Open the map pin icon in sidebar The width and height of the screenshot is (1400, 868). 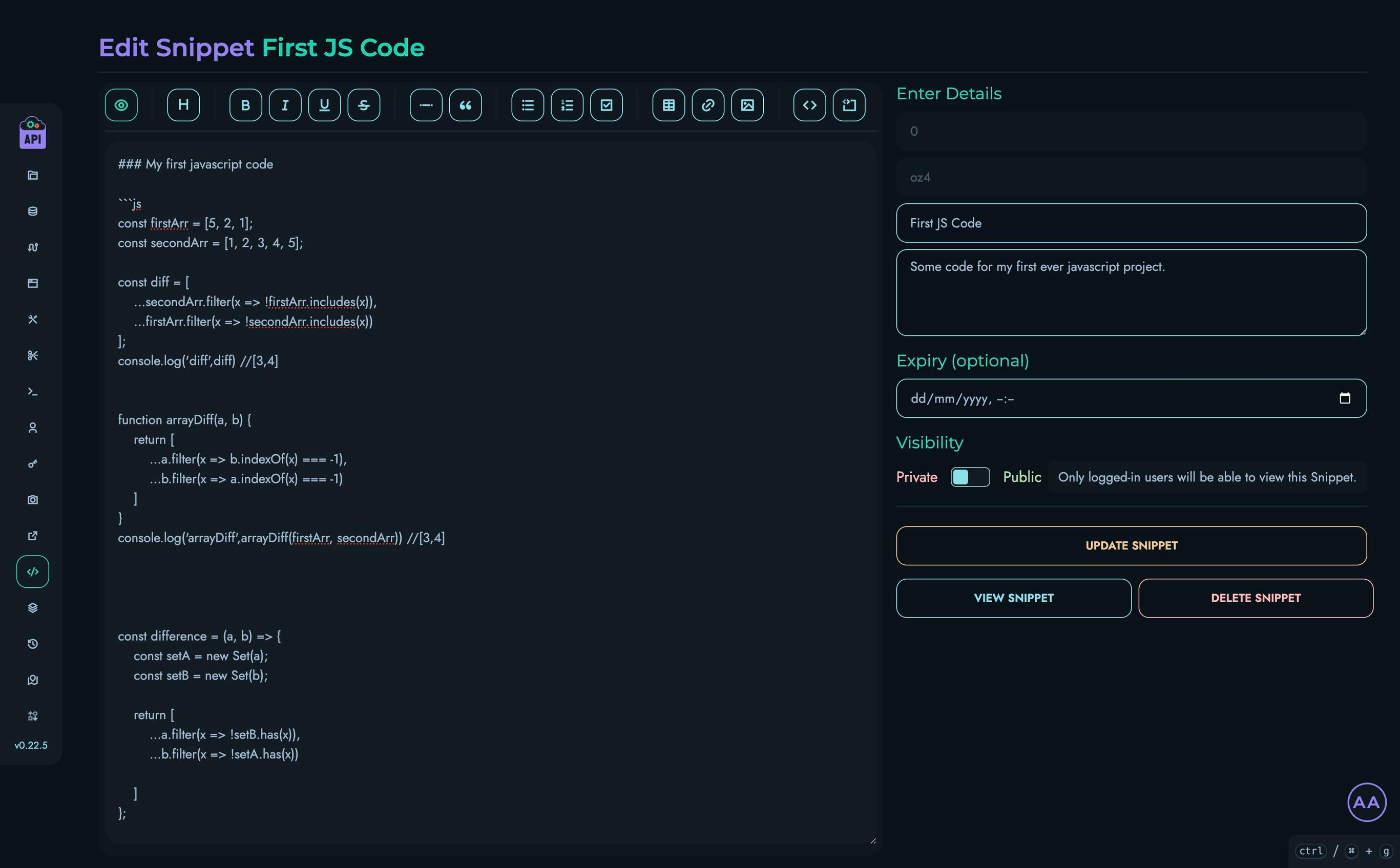point(33,680)
